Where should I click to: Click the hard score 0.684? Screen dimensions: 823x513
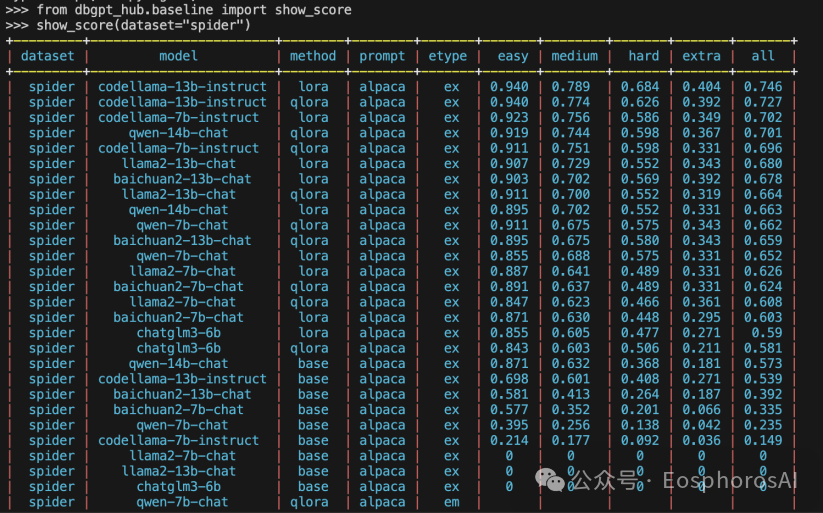[640, 86]
